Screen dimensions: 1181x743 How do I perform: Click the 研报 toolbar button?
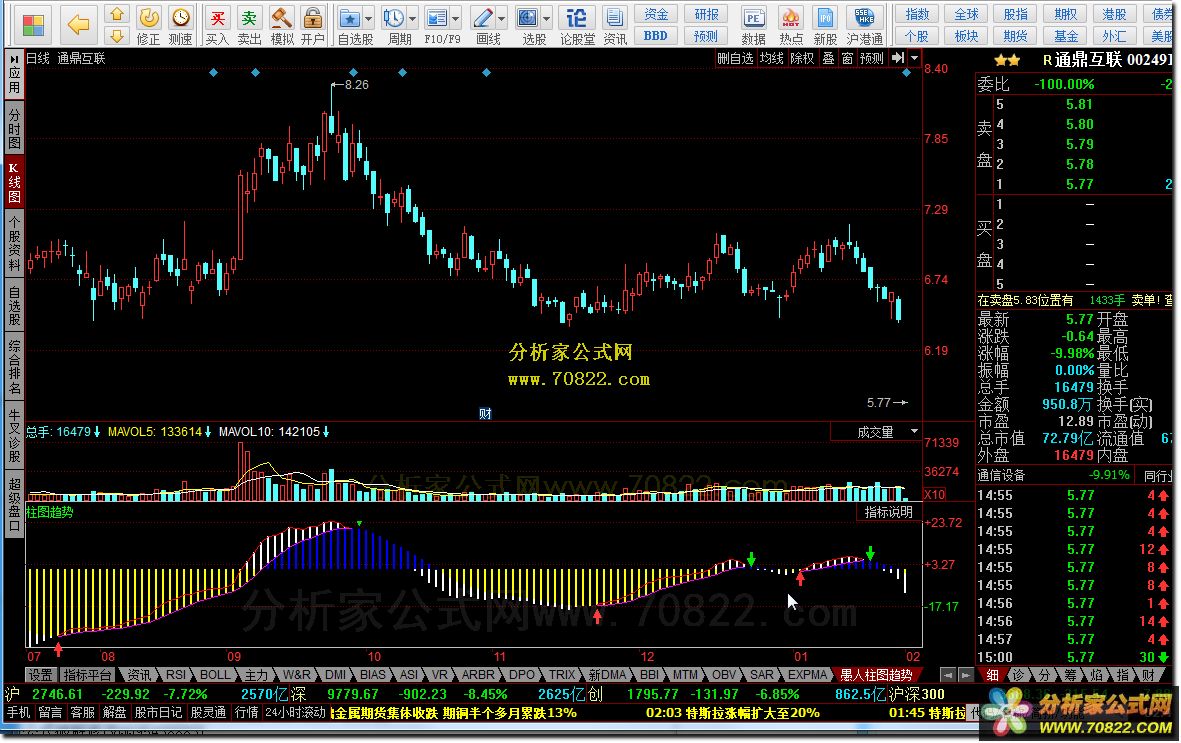[706, 14]
